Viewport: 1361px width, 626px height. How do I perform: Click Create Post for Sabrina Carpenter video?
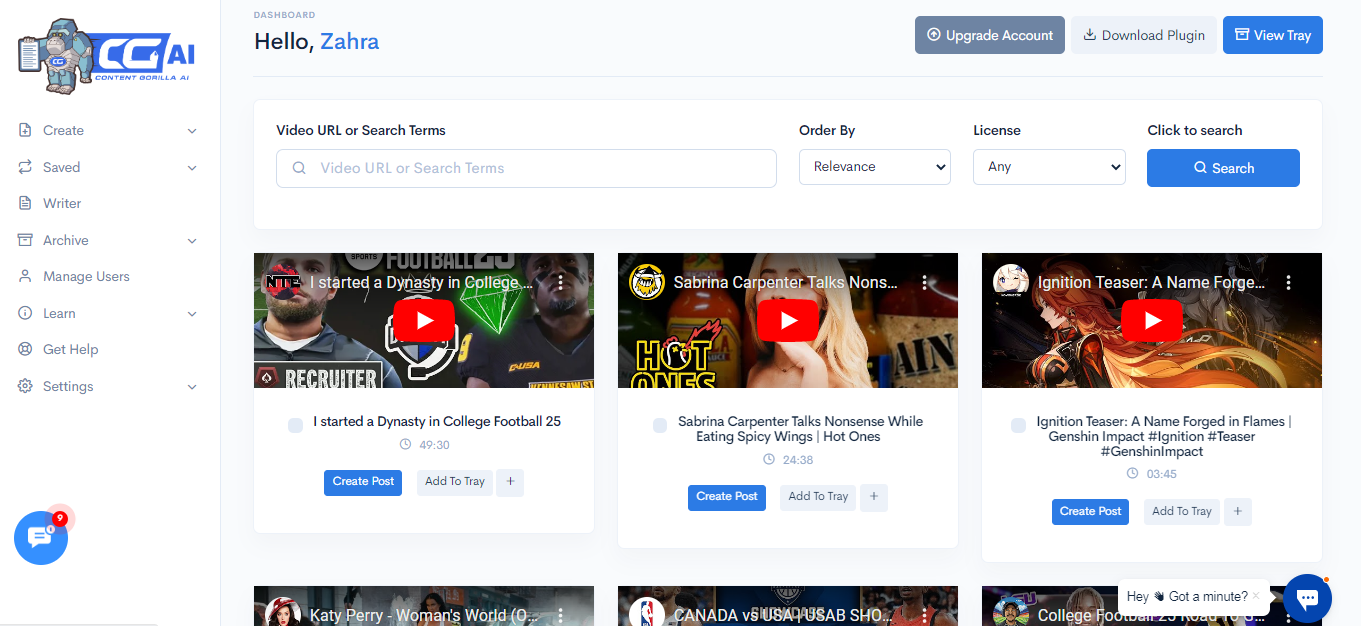(x=727, y=497)
